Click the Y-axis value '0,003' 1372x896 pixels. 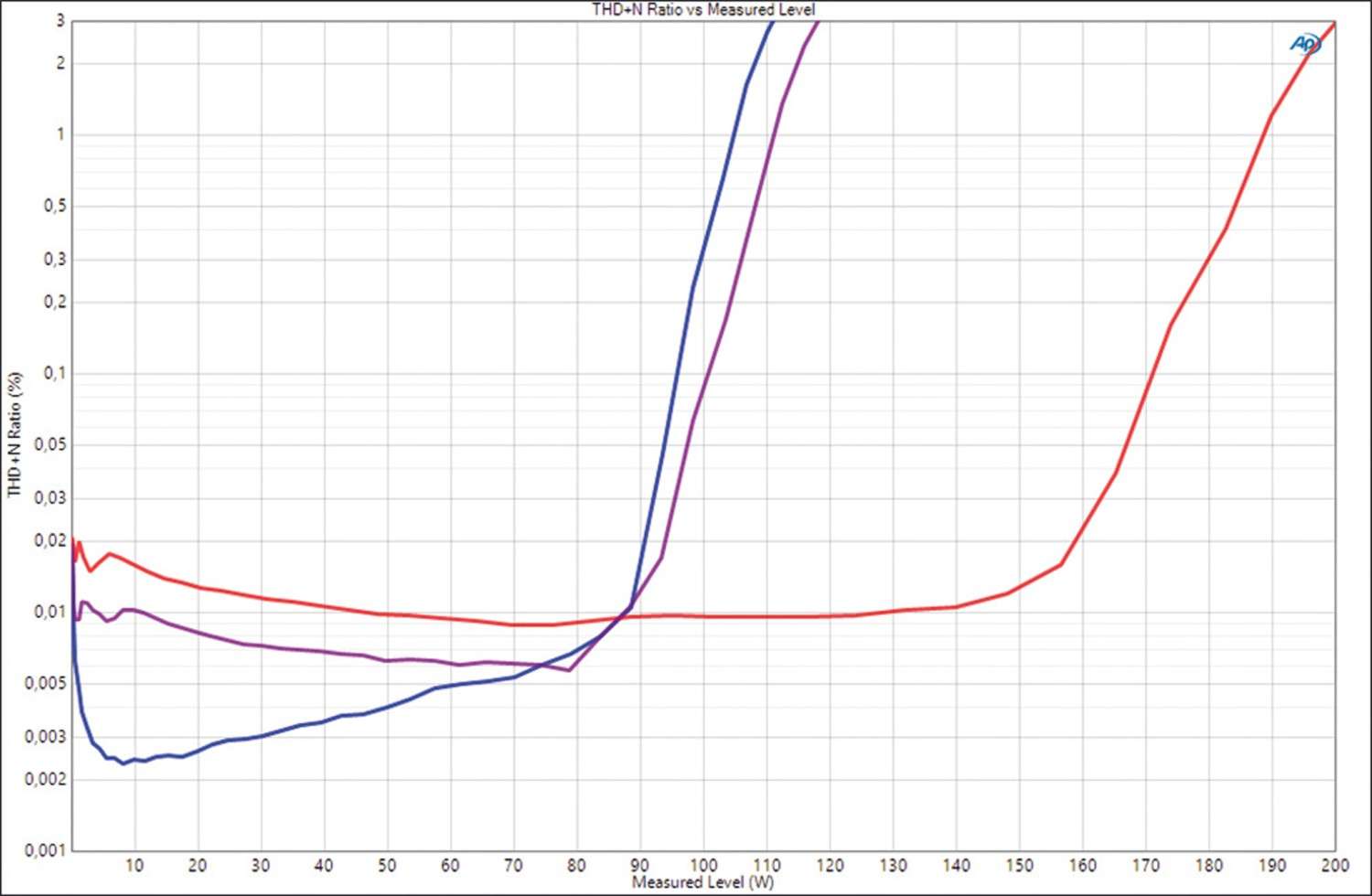(46, 736)
